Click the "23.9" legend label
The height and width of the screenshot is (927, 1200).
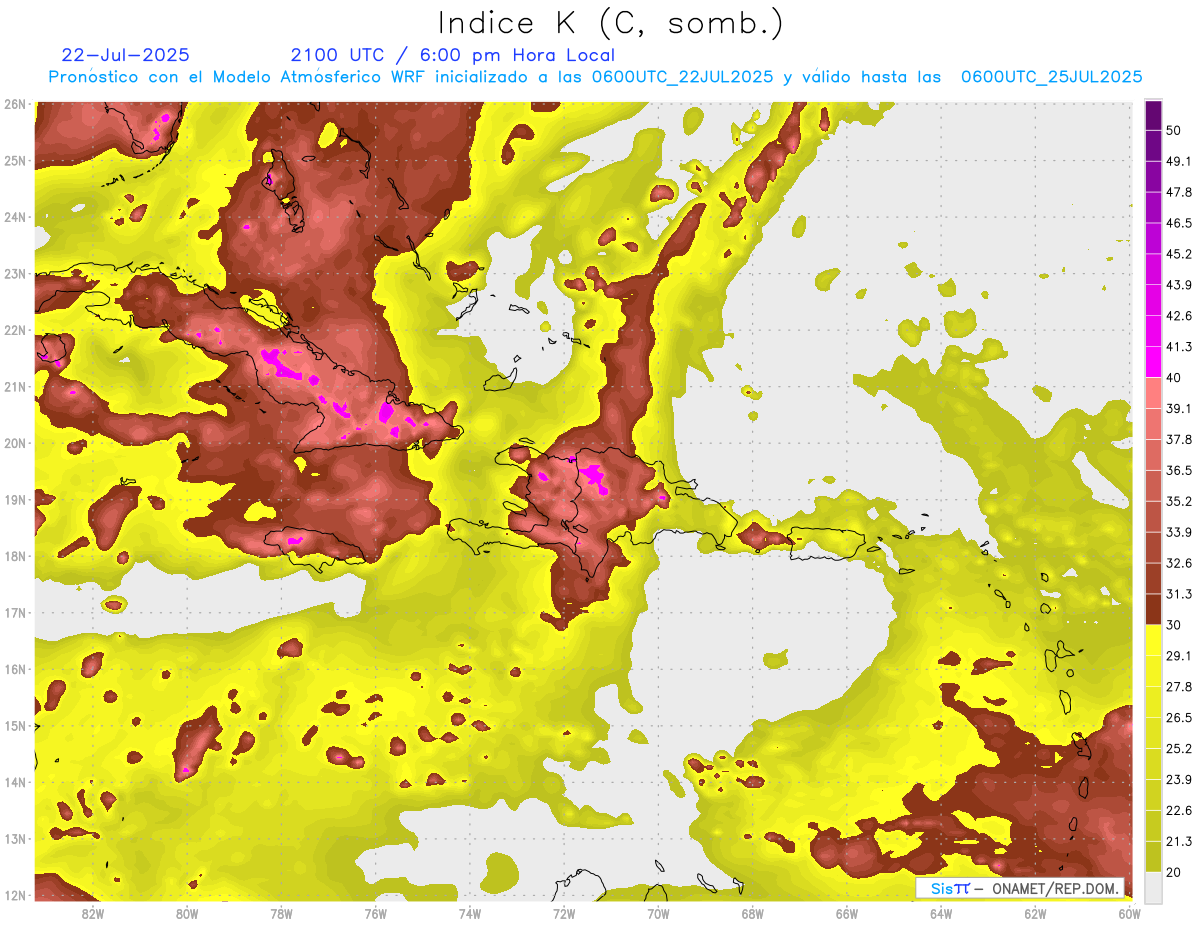click(1178, 780)
